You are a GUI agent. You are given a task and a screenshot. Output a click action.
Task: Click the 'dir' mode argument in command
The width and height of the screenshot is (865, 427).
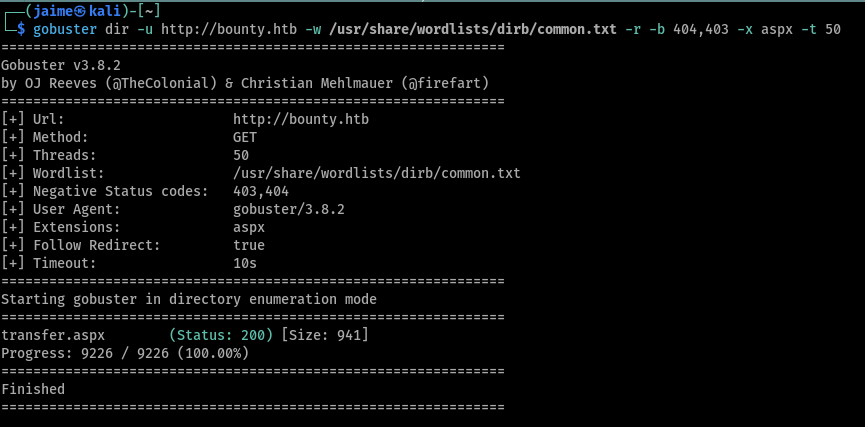117,29
